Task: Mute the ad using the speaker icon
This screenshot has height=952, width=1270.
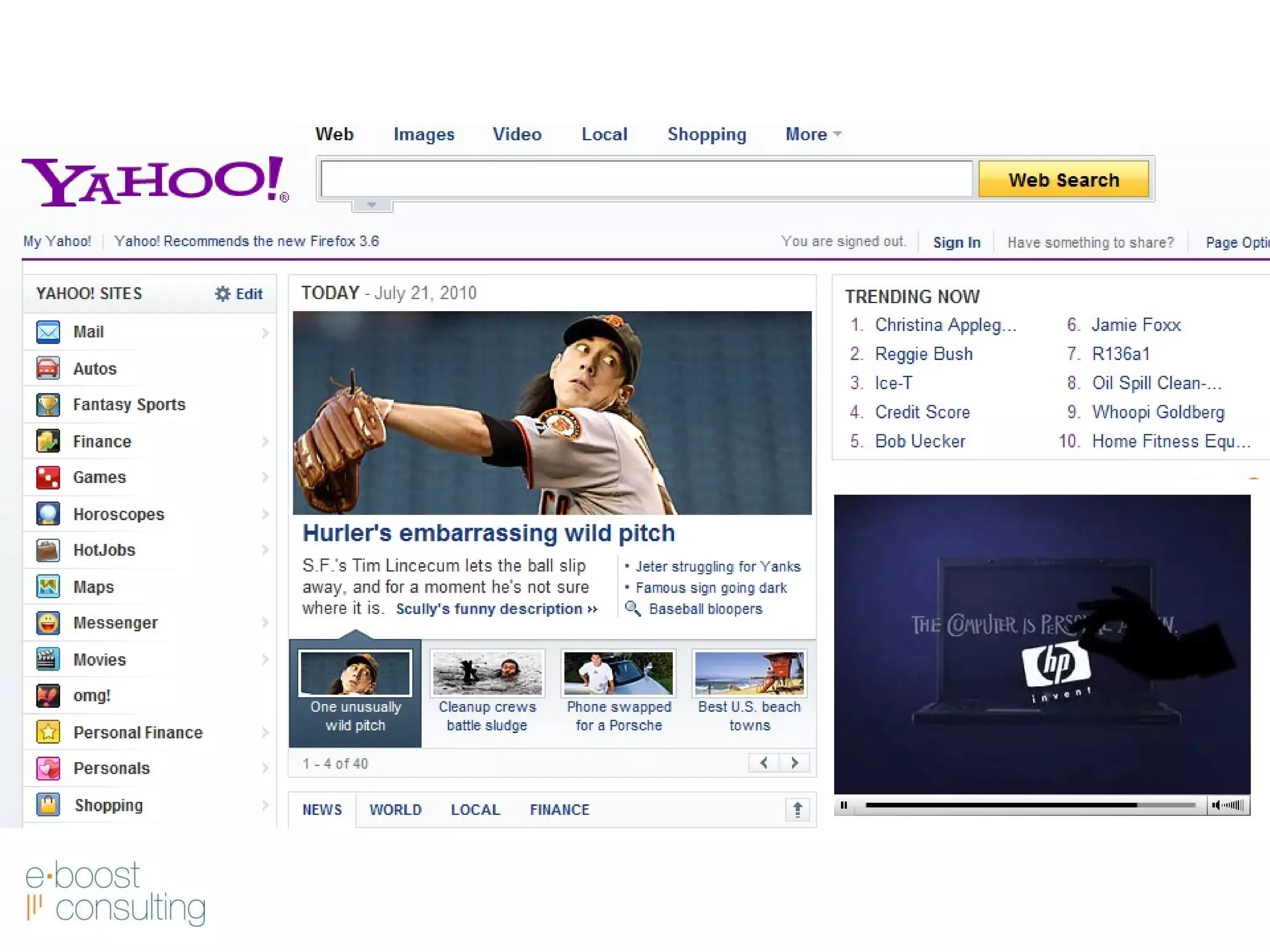Action: [x=1216, y=805]
